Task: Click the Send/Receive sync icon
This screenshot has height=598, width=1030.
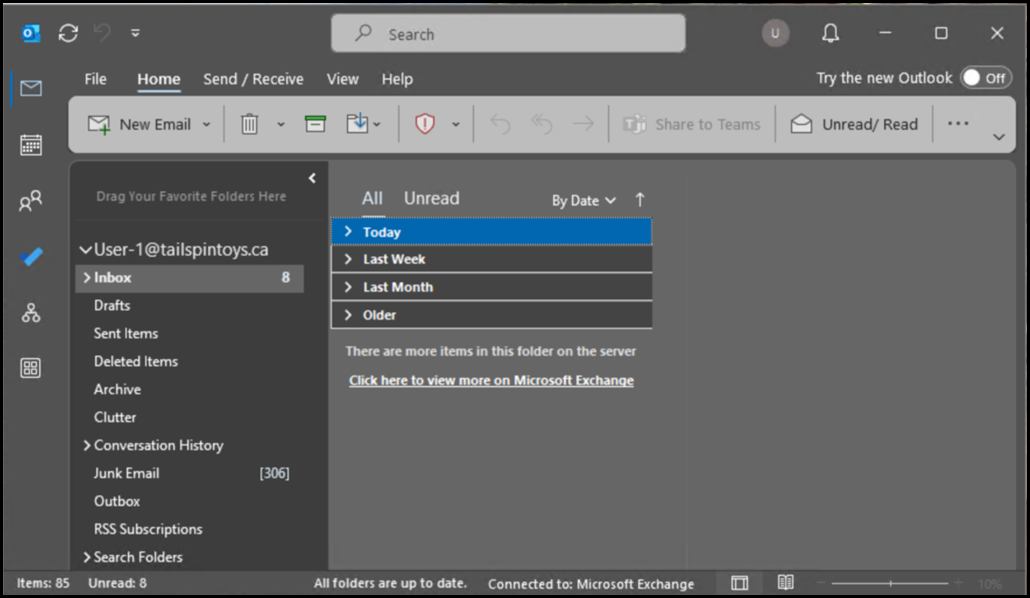Action: (68, 33)
